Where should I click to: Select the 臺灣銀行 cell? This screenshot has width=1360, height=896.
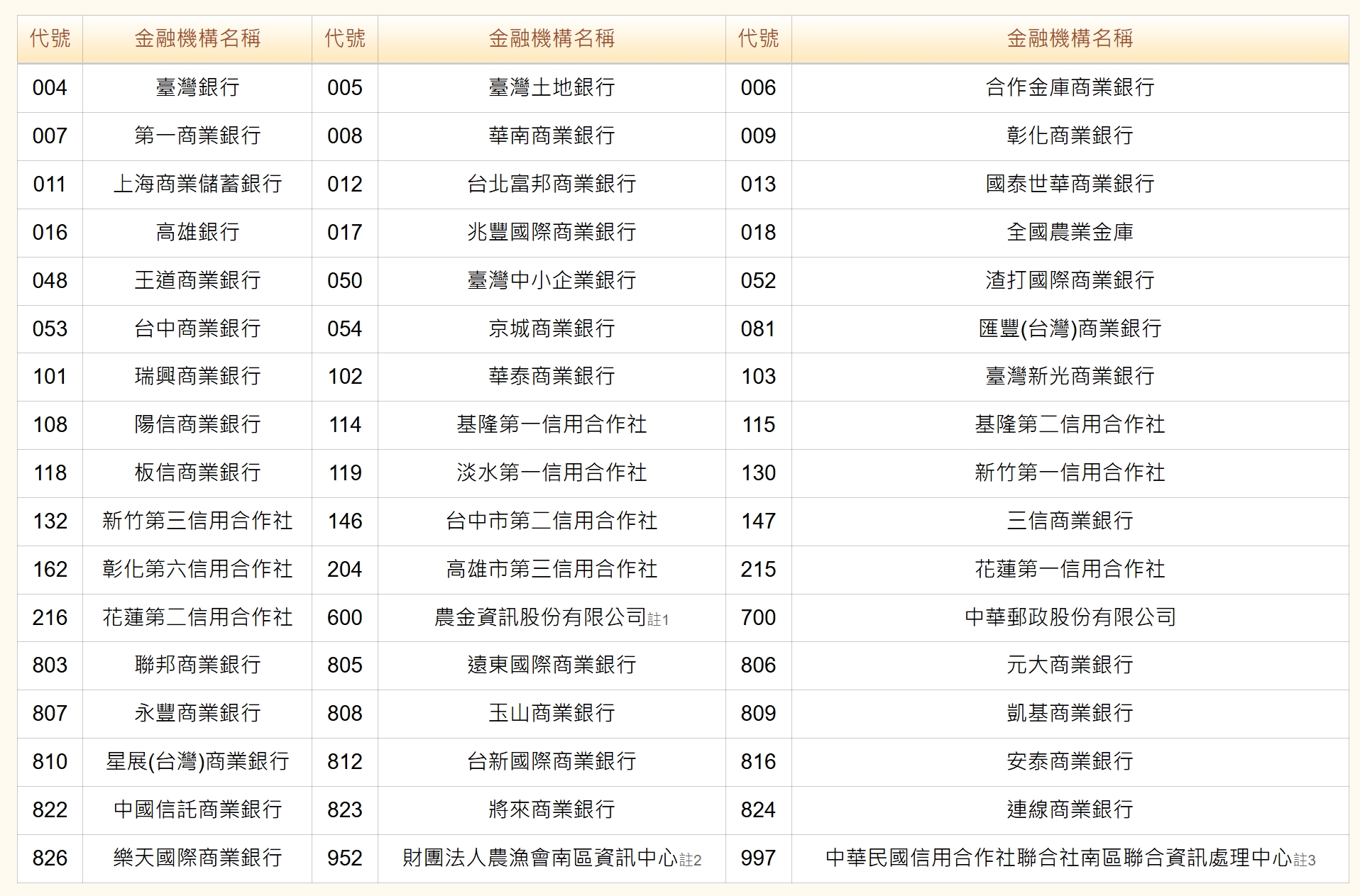(197, 88)
